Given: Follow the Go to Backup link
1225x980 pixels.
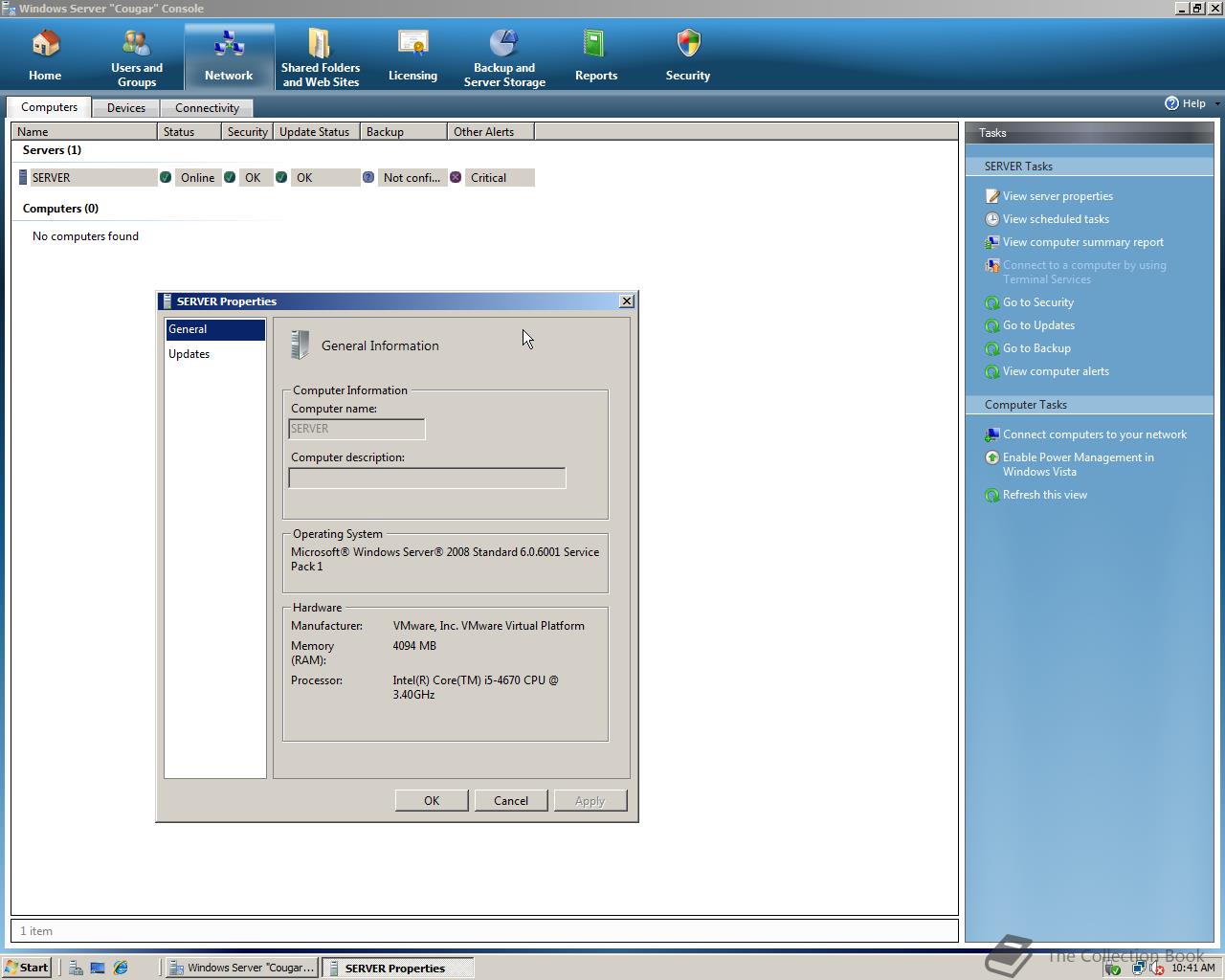Looking at the screenshot, I should [1036, 348].
